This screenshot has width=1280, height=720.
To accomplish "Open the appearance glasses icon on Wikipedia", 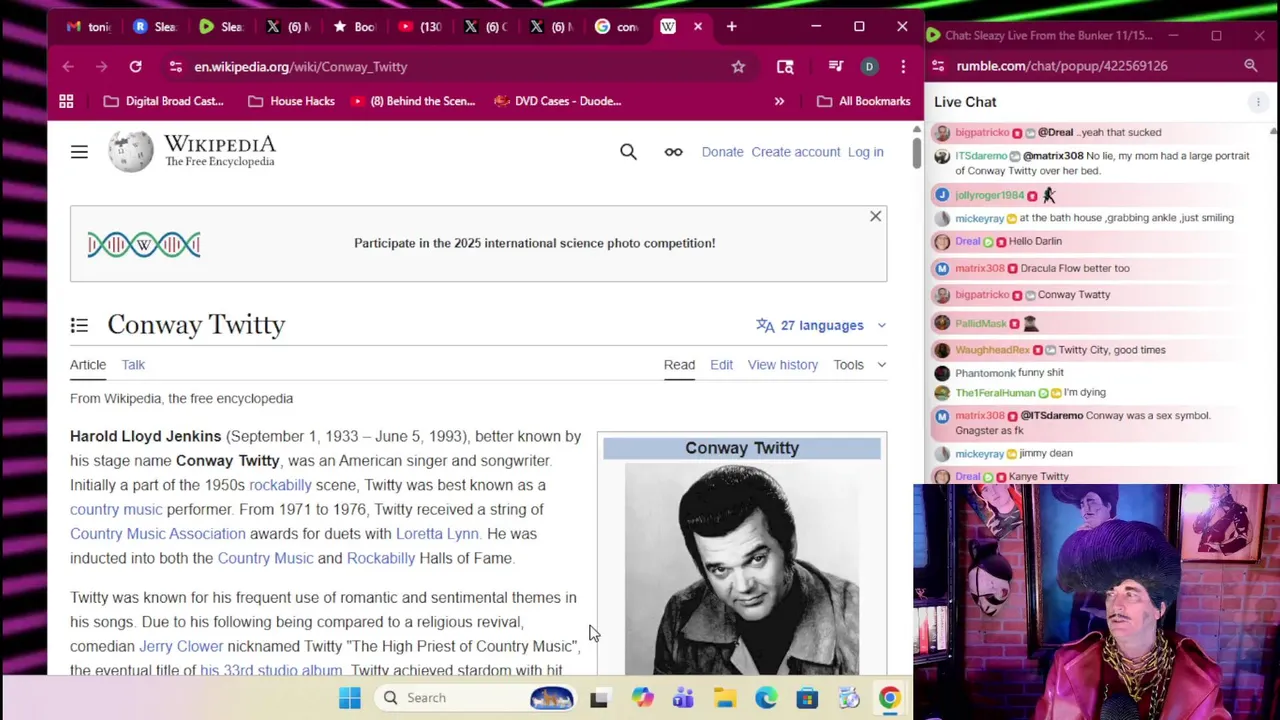I will [673, 152].
